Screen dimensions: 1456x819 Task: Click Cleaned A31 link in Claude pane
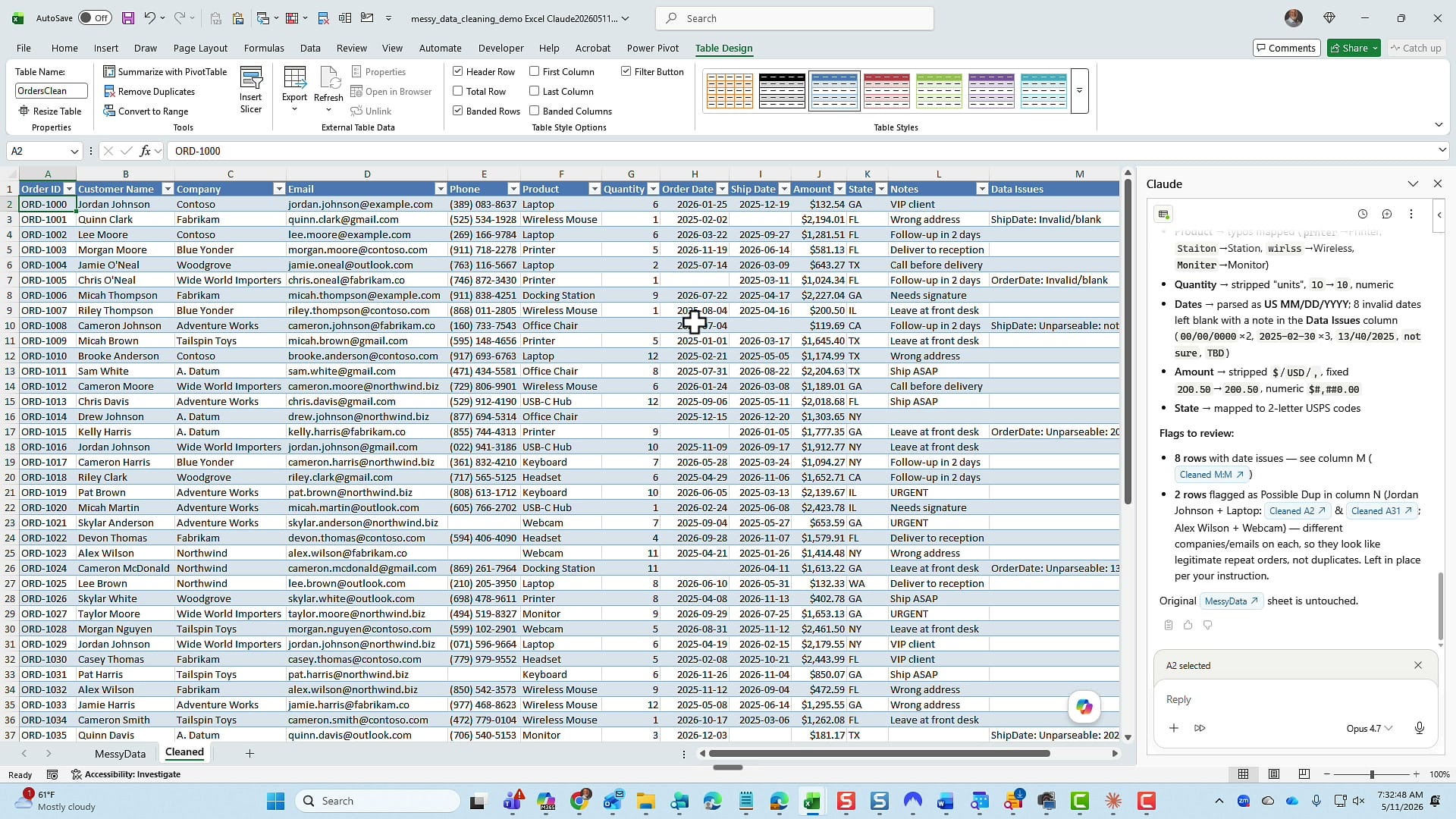tap(1382, 510)
